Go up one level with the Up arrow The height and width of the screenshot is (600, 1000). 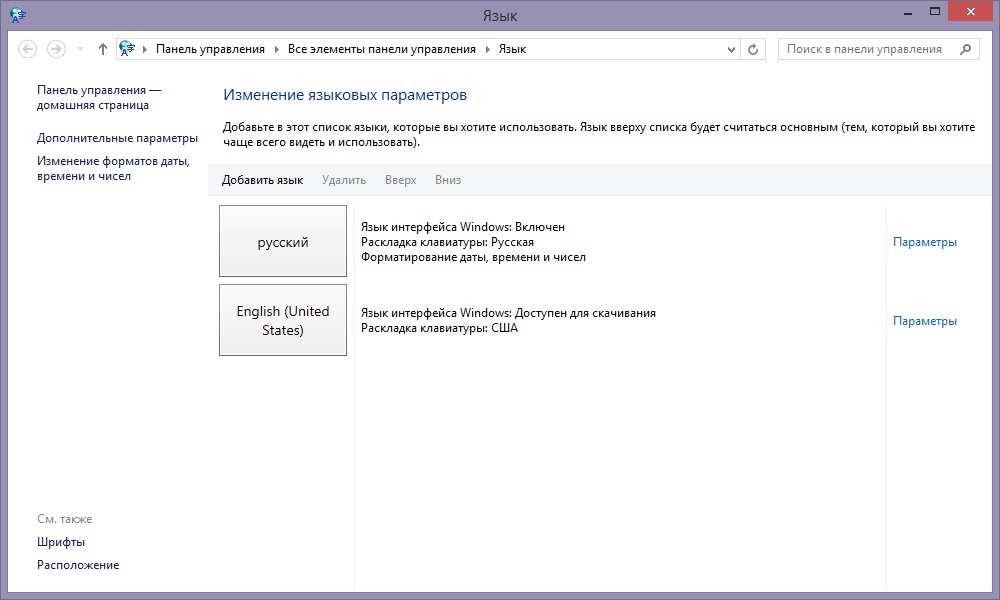pos(103,49)
